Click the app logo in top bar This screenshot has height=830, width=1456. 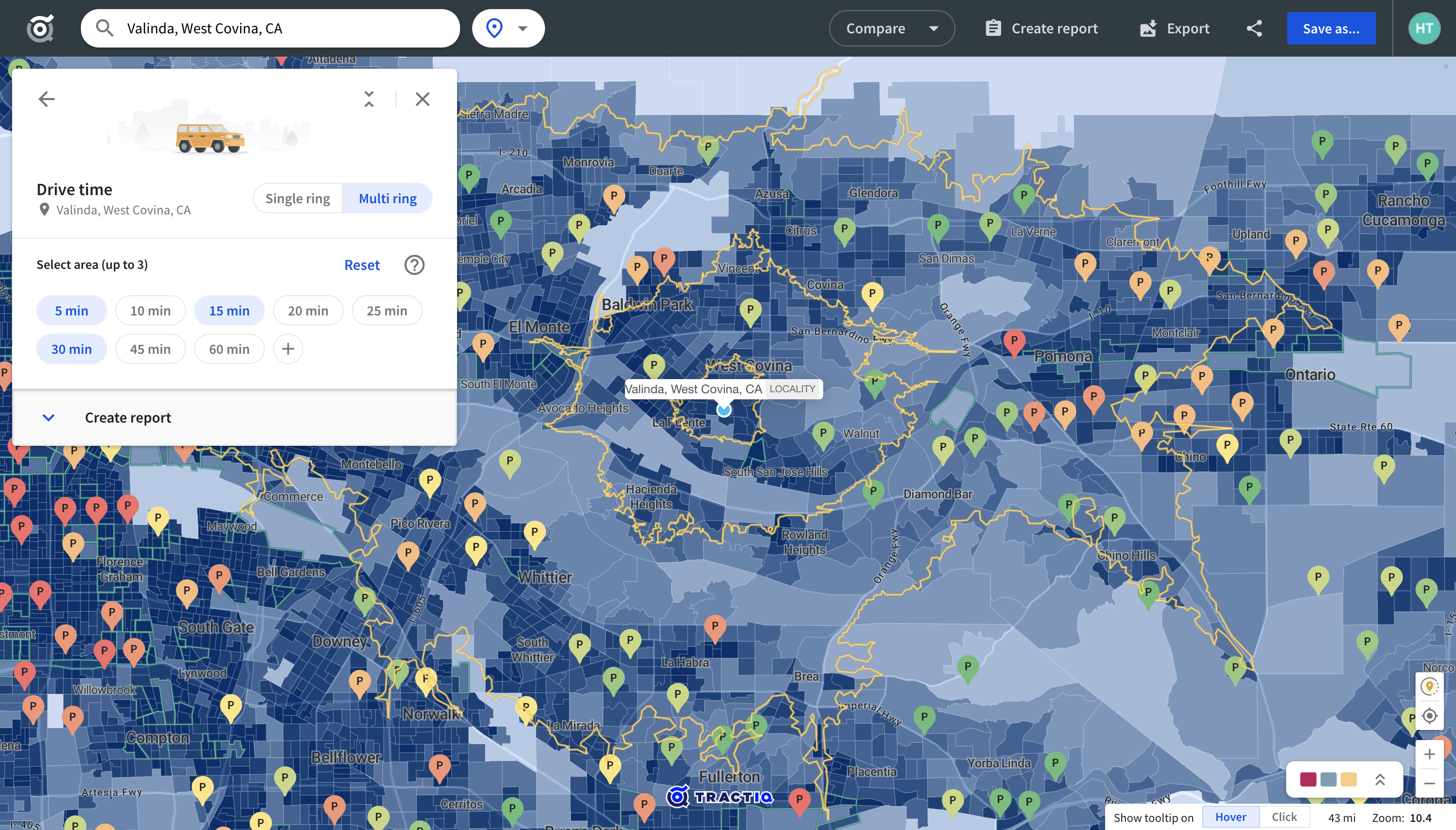tap(40, 28)
